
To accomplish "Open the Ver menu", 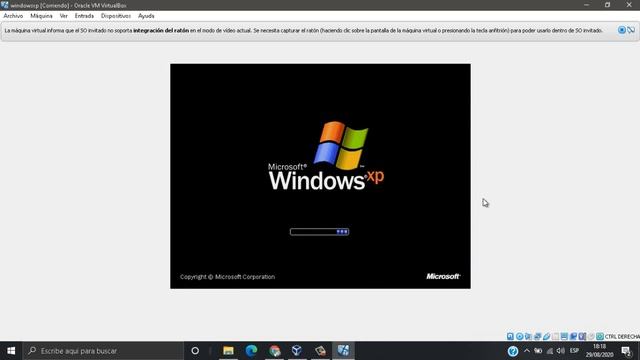I will [x=64, y=16].
